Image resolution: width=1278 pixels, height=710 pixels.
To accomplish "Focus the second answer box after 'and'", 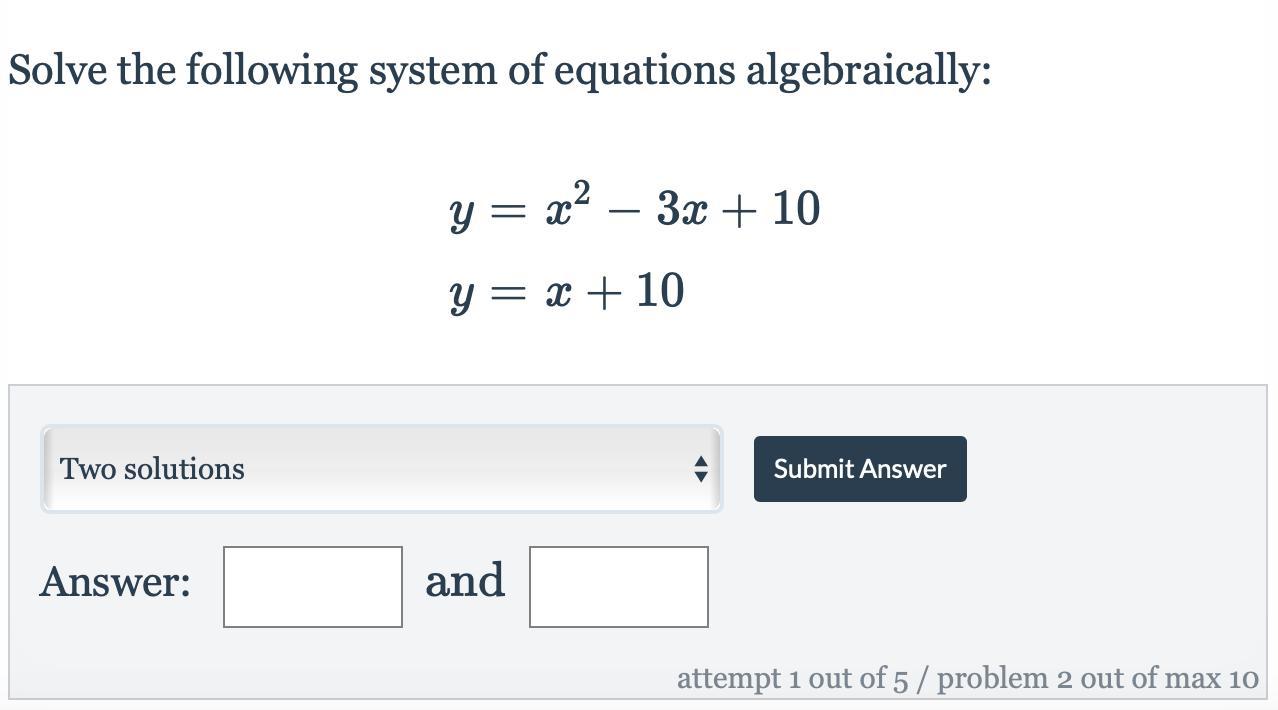I will (619, 587).
